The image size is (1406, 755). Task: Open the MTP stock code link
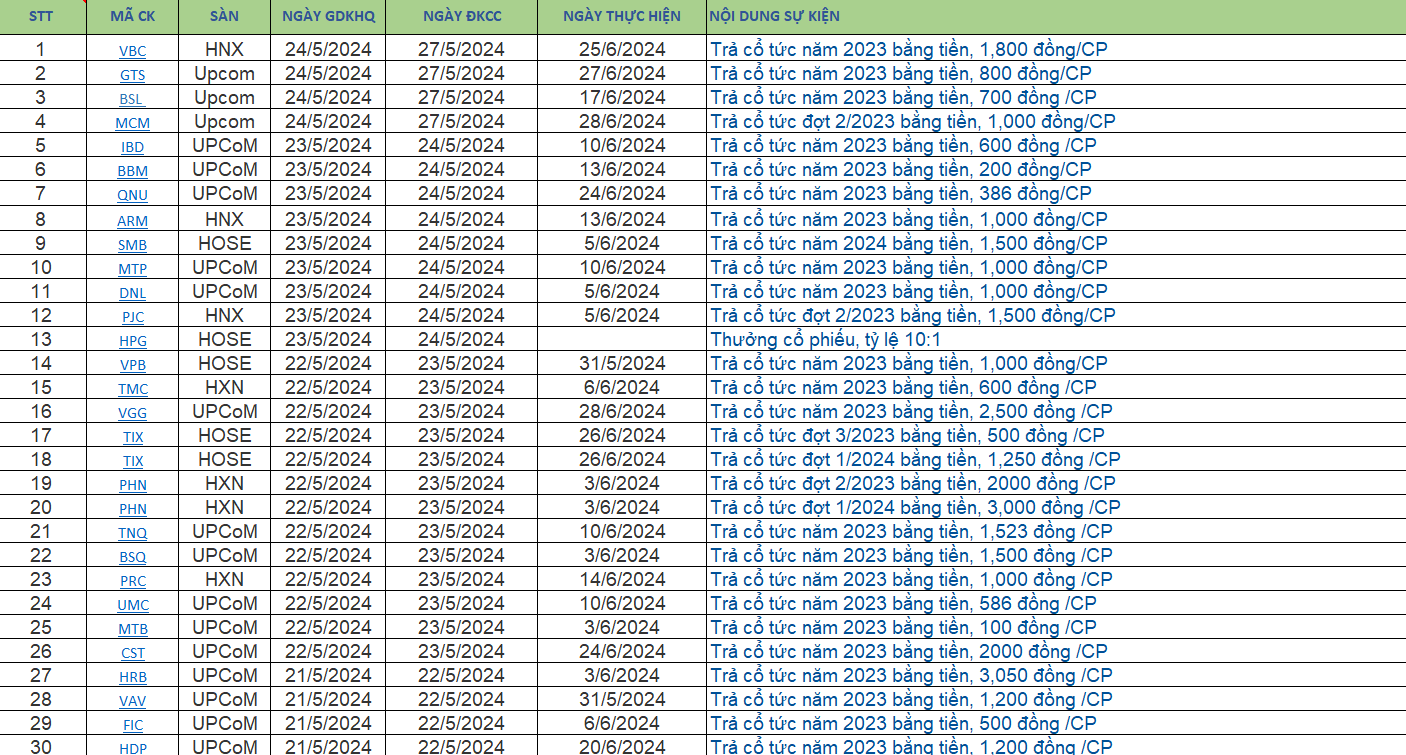click(x=132, y=269)
